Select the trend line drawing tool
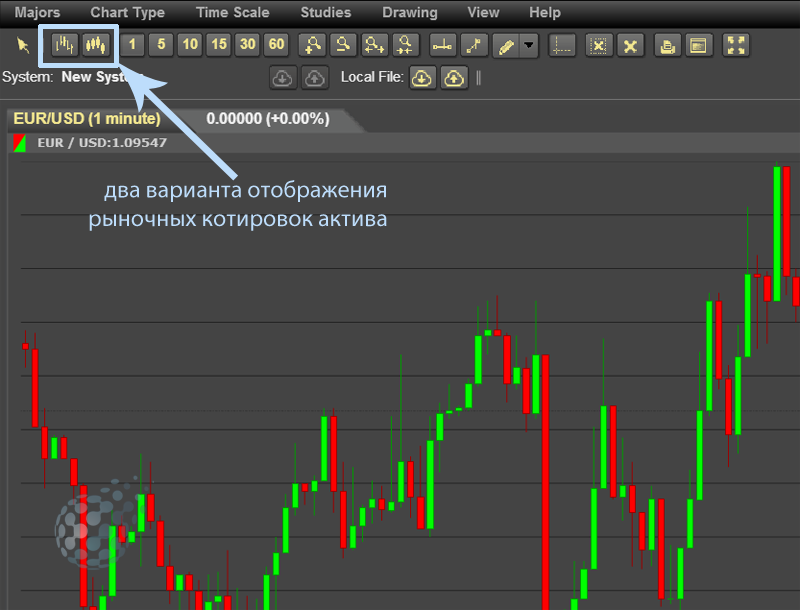 point(474,45)
